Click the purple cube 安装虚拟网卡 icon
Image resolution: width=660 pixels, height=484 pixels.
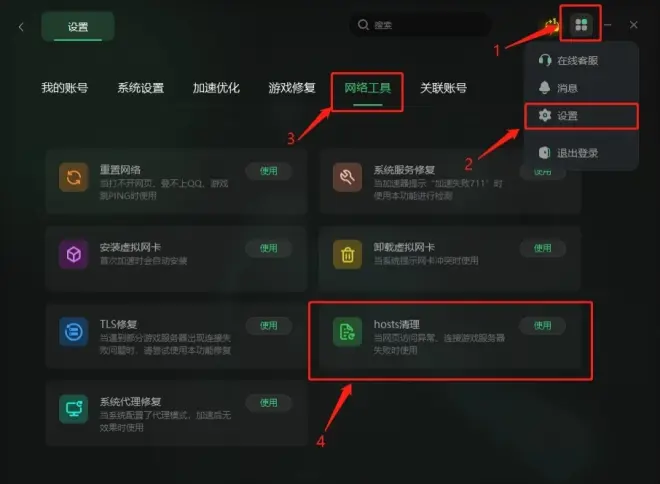pyautogui.click(x=74, y=254)
